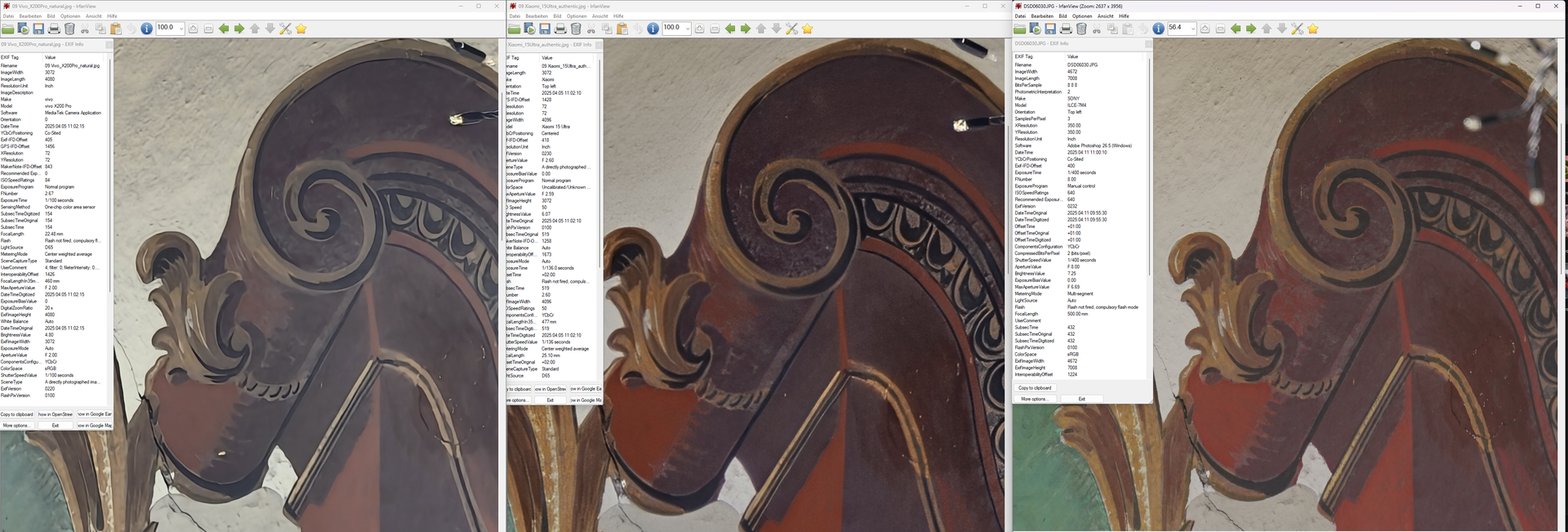Open Optionen menu in DSD06030 window

click(x=1082, y=16)
